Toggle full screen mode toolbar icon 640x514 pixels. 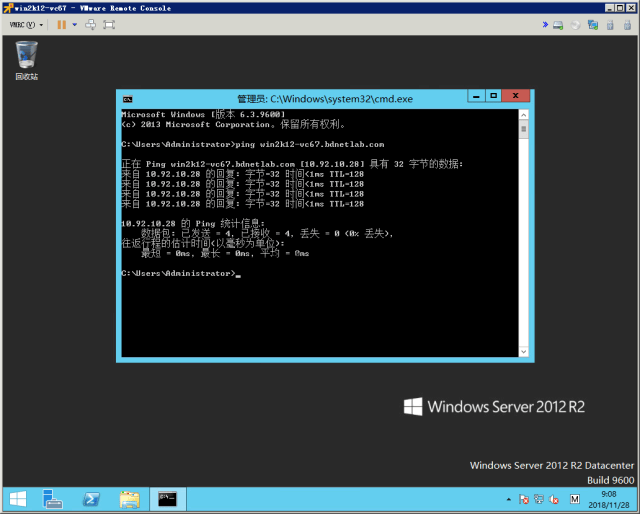pyautogui.click(x=109, y=25)
